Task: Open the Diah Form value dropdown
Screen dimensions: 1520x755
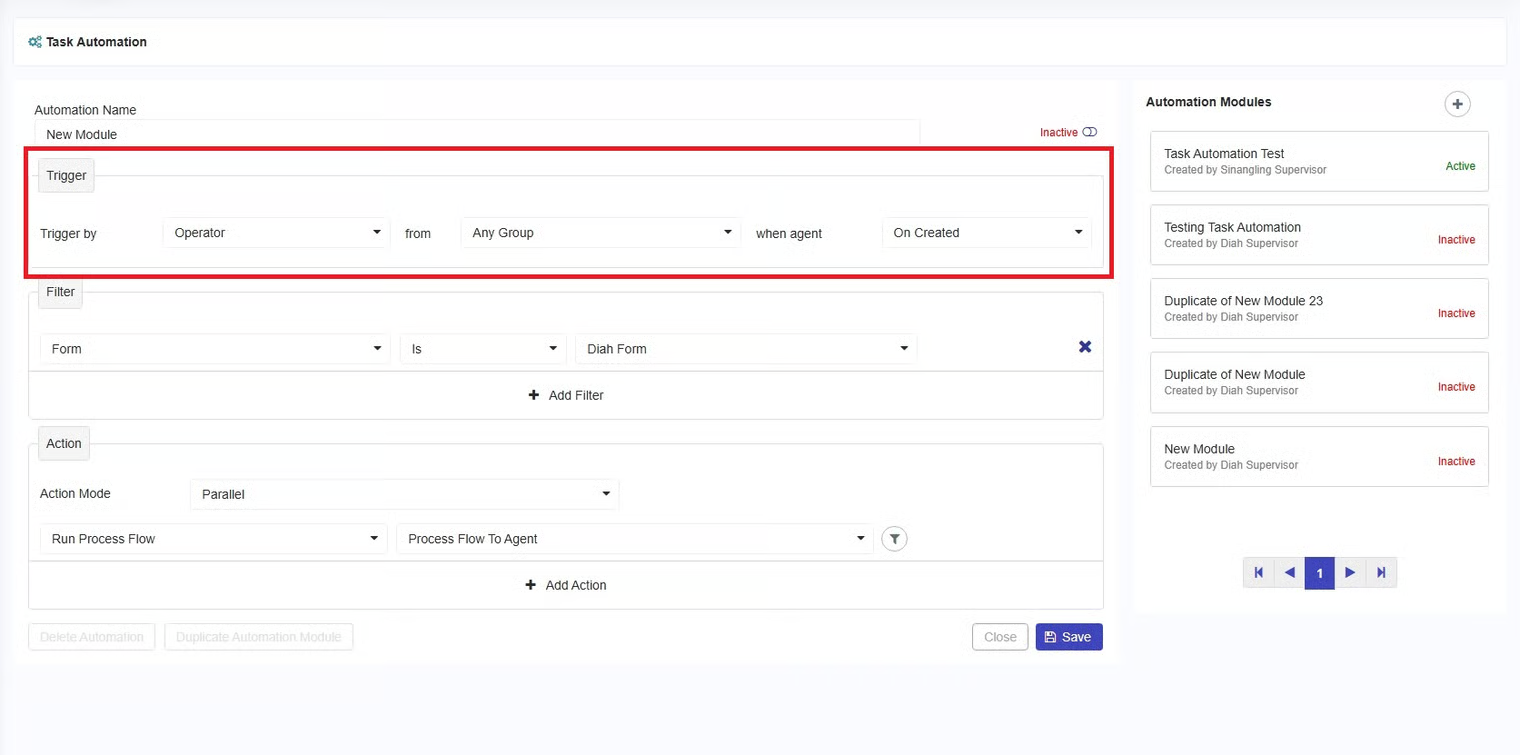Action: coord(745,349)
